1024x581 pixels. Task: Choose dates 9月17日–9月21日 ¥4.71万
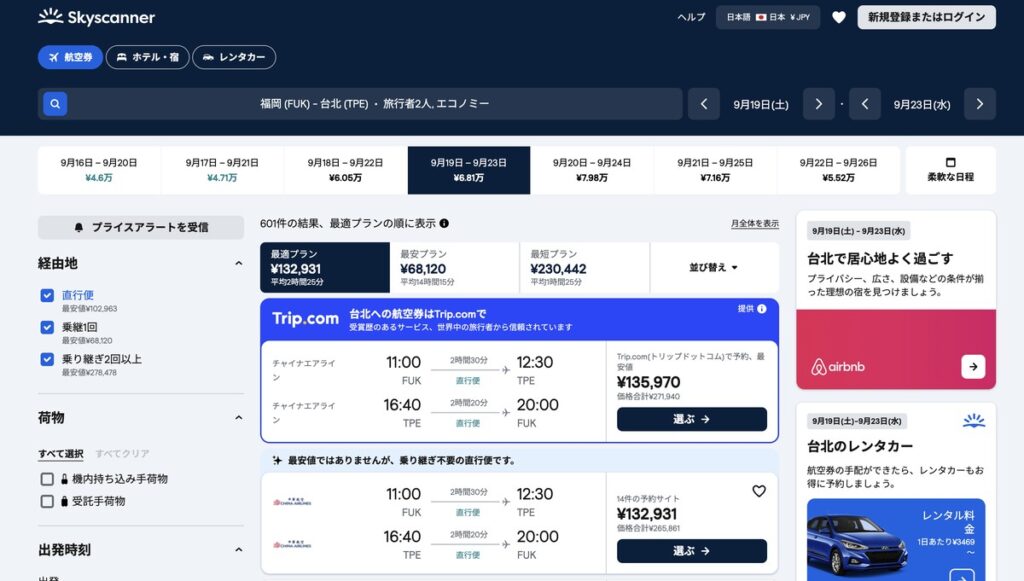click(x=222, y=170)
